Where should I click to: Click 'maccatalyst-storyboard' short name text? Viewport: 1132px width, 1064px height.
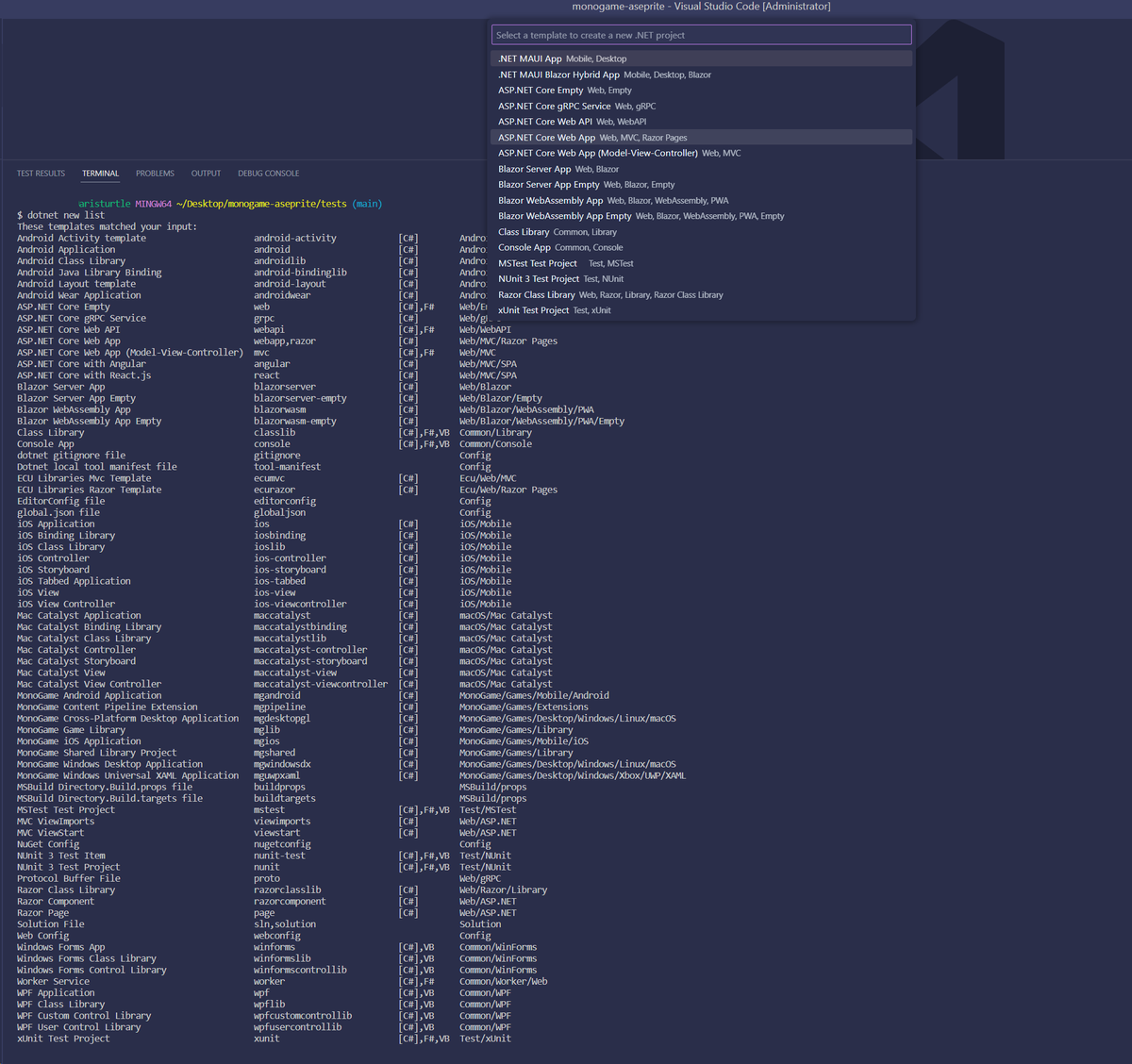click(310, 661)
